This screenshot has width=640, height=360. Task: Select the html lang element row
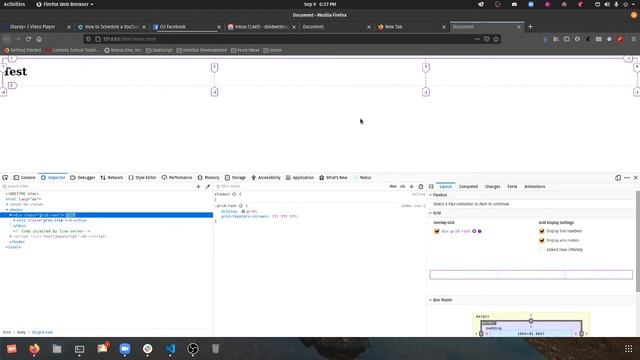[106, 199]
